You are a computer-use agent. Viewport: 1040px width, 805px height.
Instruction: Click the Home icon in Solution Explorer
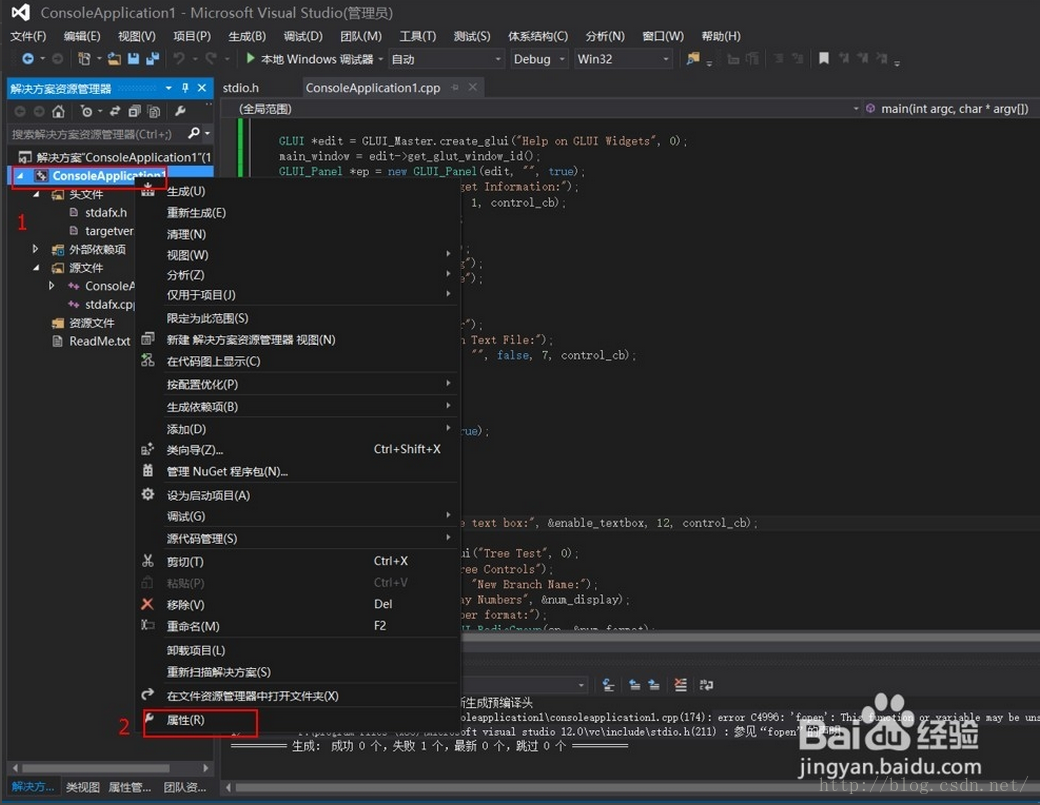(x=58, y=111)
